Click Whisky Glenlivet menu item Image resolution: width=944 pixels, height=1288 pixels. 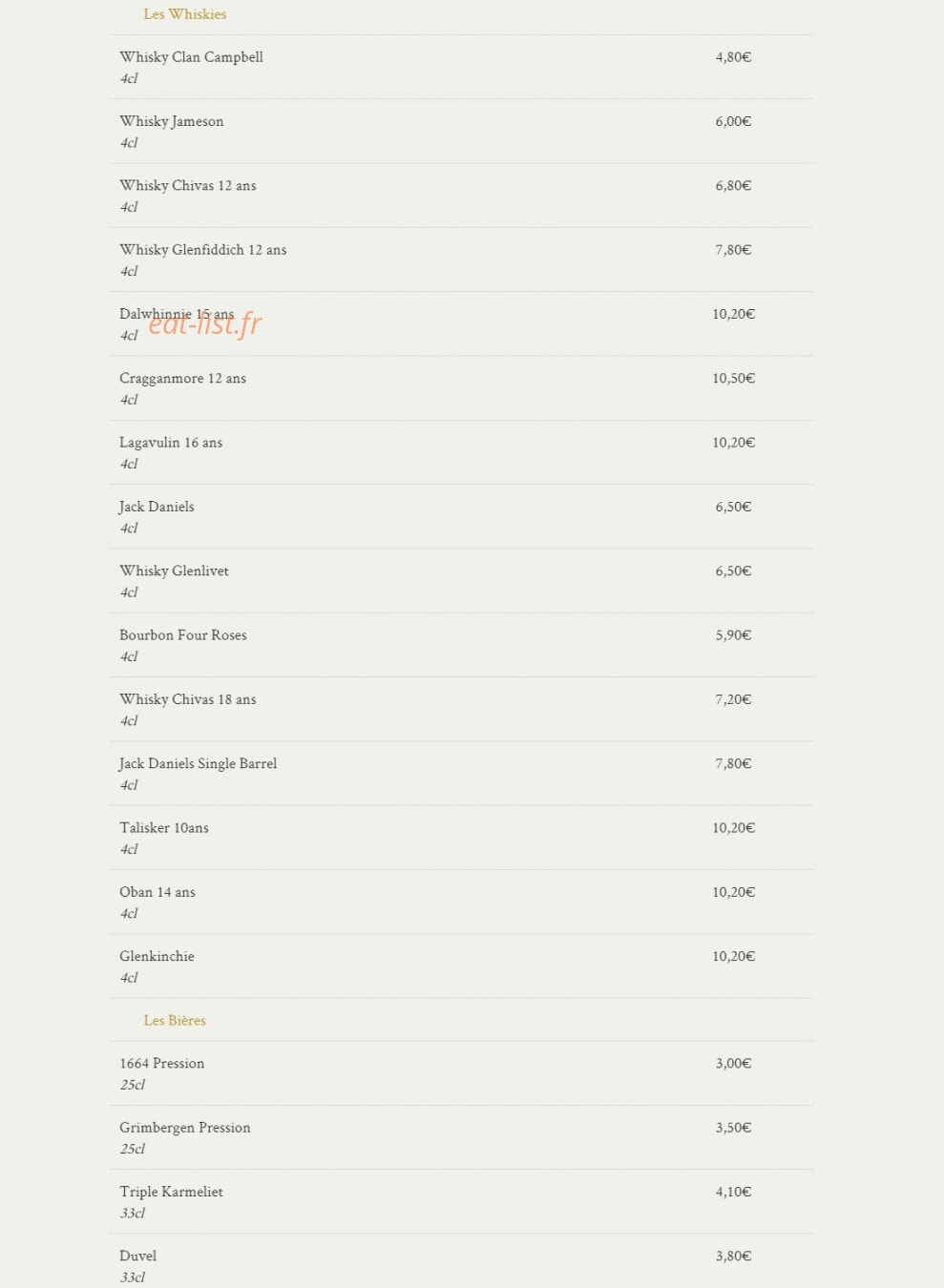click(461, 581)
